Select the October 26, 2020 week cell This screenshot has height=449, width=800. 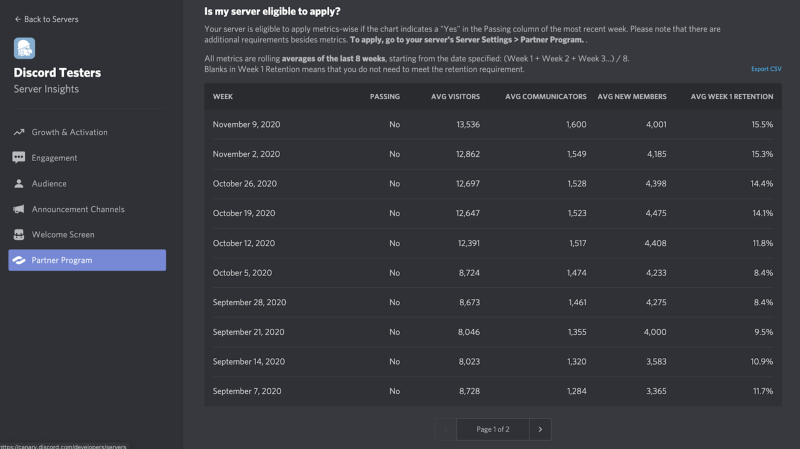[245, 184]
